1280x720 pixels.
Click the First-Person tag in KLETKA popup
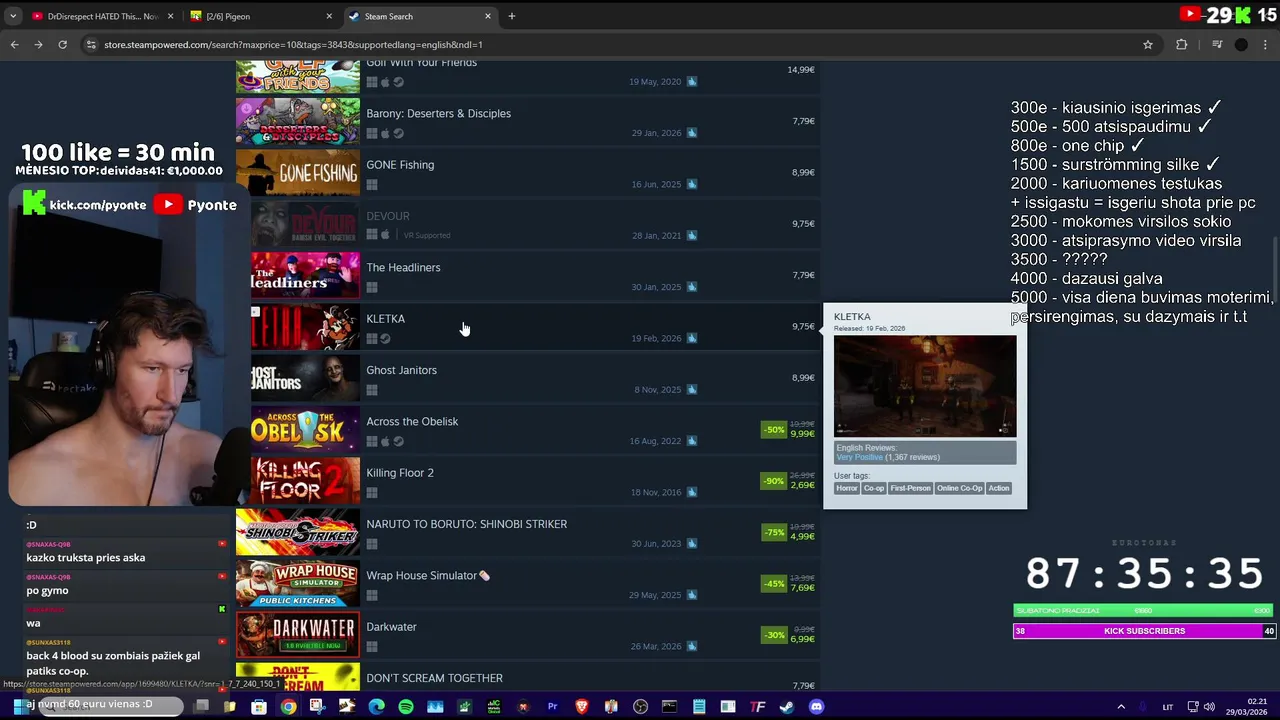910,488
